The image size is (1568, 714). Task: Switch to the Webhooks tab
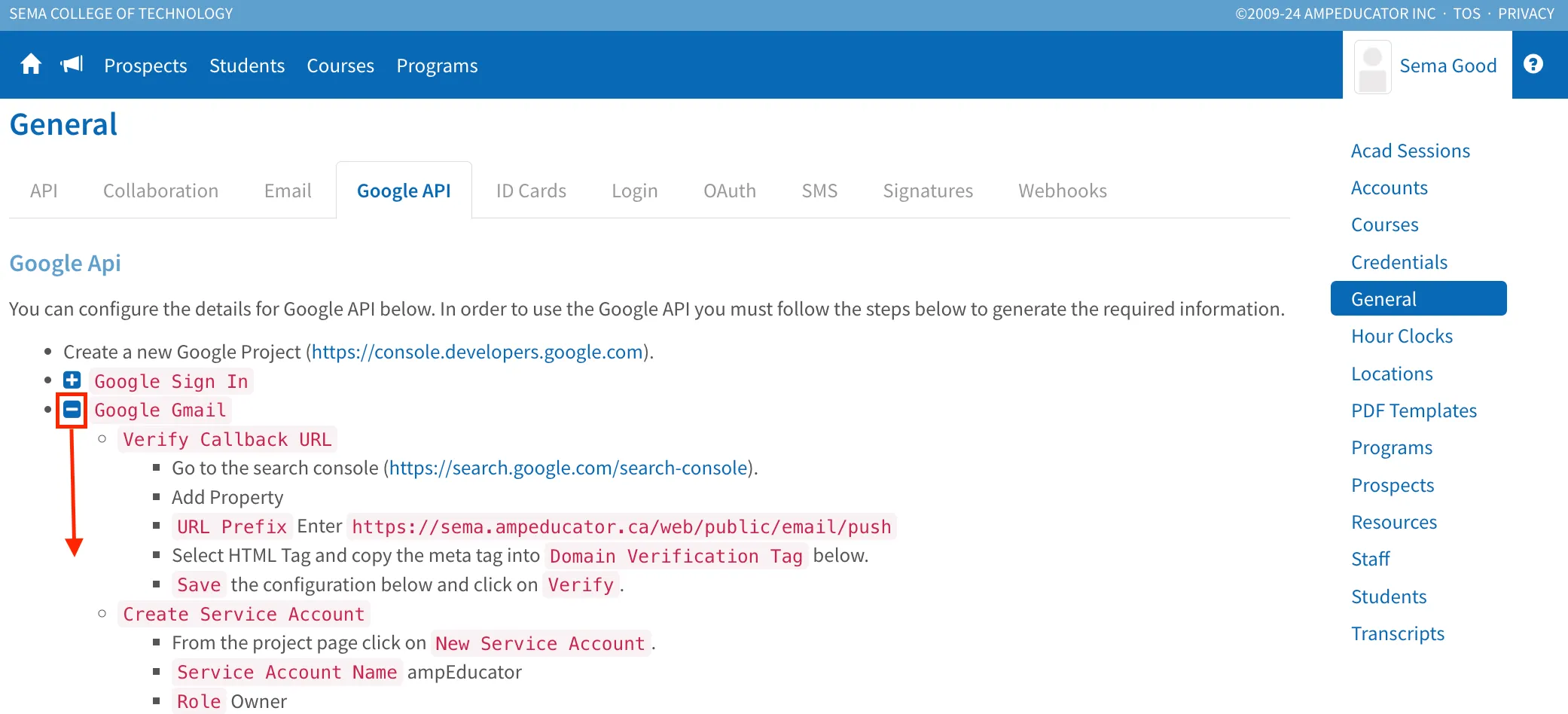click(x=1063, y=191)
